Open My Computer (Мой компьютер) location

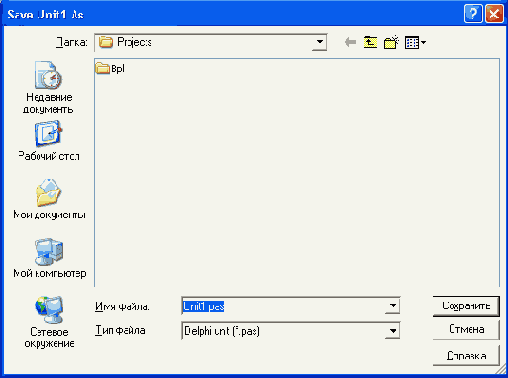(49, 258)
